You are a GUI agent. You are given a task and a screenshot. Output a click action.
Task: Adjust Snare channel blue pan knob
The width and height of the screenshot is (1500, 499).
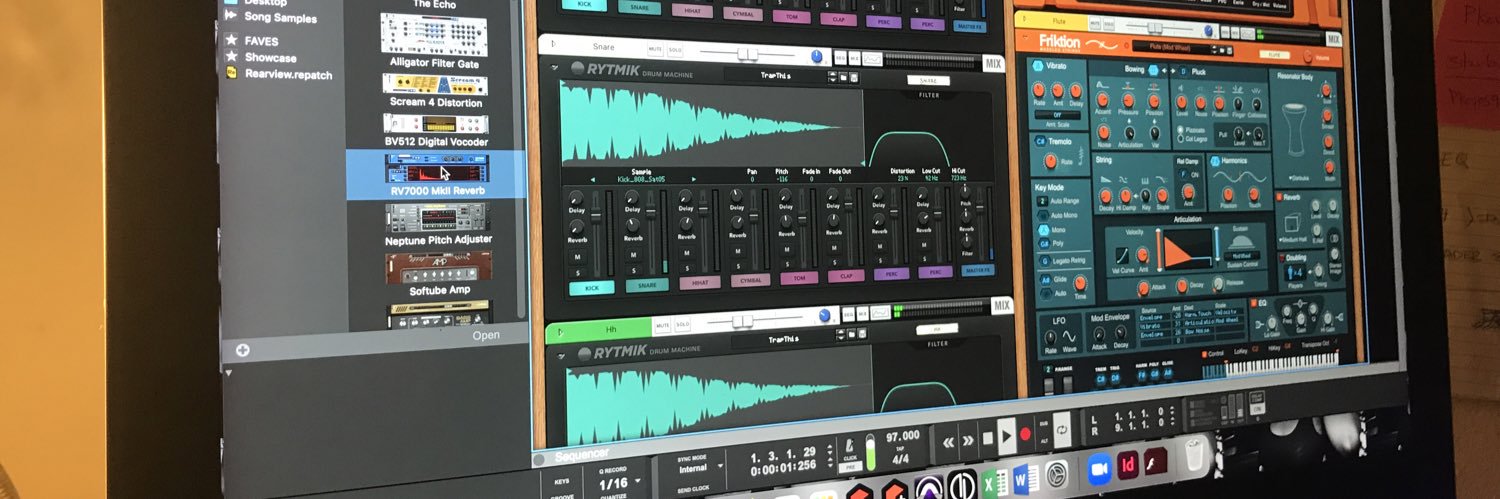coord(817,57)
